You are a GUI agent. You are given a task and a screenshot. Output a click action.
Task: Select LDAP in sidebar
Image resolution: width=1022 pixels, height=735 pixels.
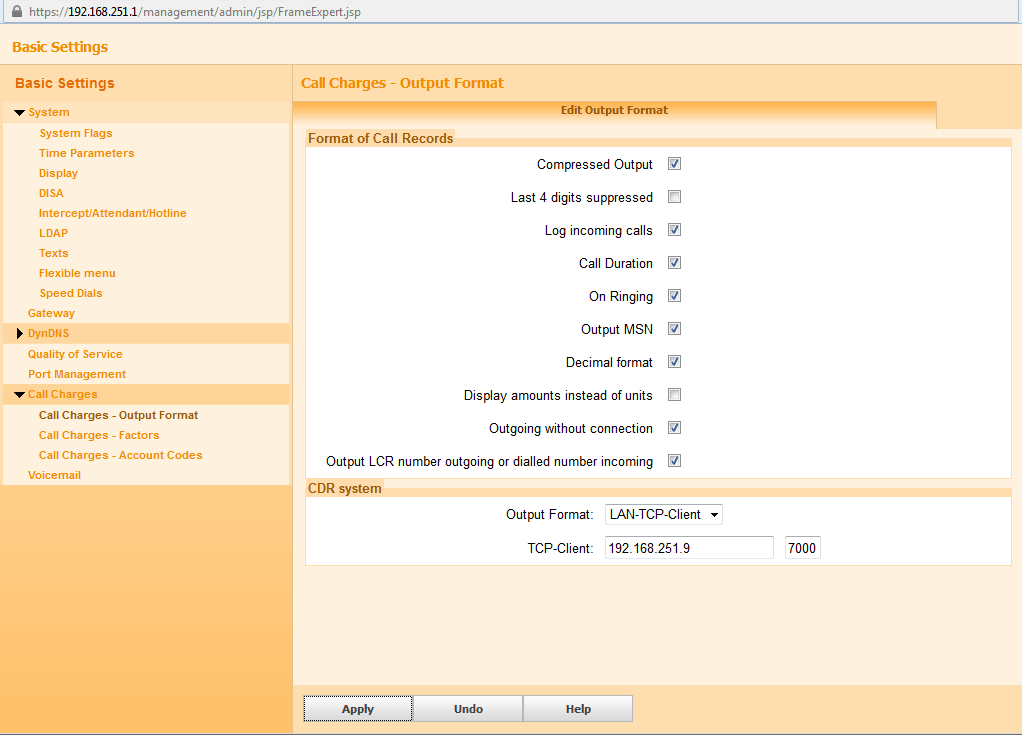tap(53, 233)
